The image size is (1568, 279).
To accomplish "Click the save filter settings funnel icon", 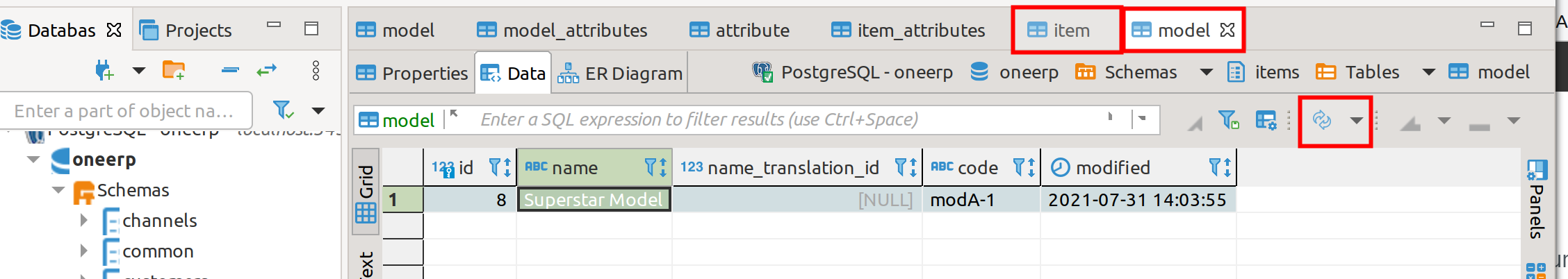I will [x=1229, y=120].
